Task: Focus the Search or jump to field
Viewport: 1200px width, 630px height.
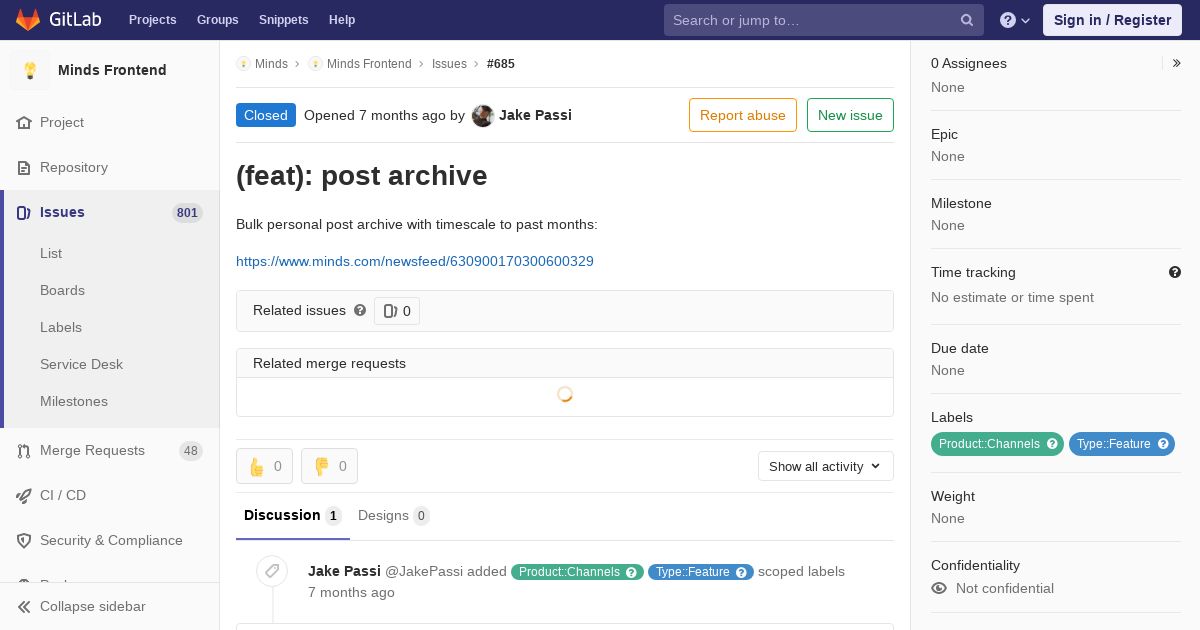Action: tap(824, 20)
